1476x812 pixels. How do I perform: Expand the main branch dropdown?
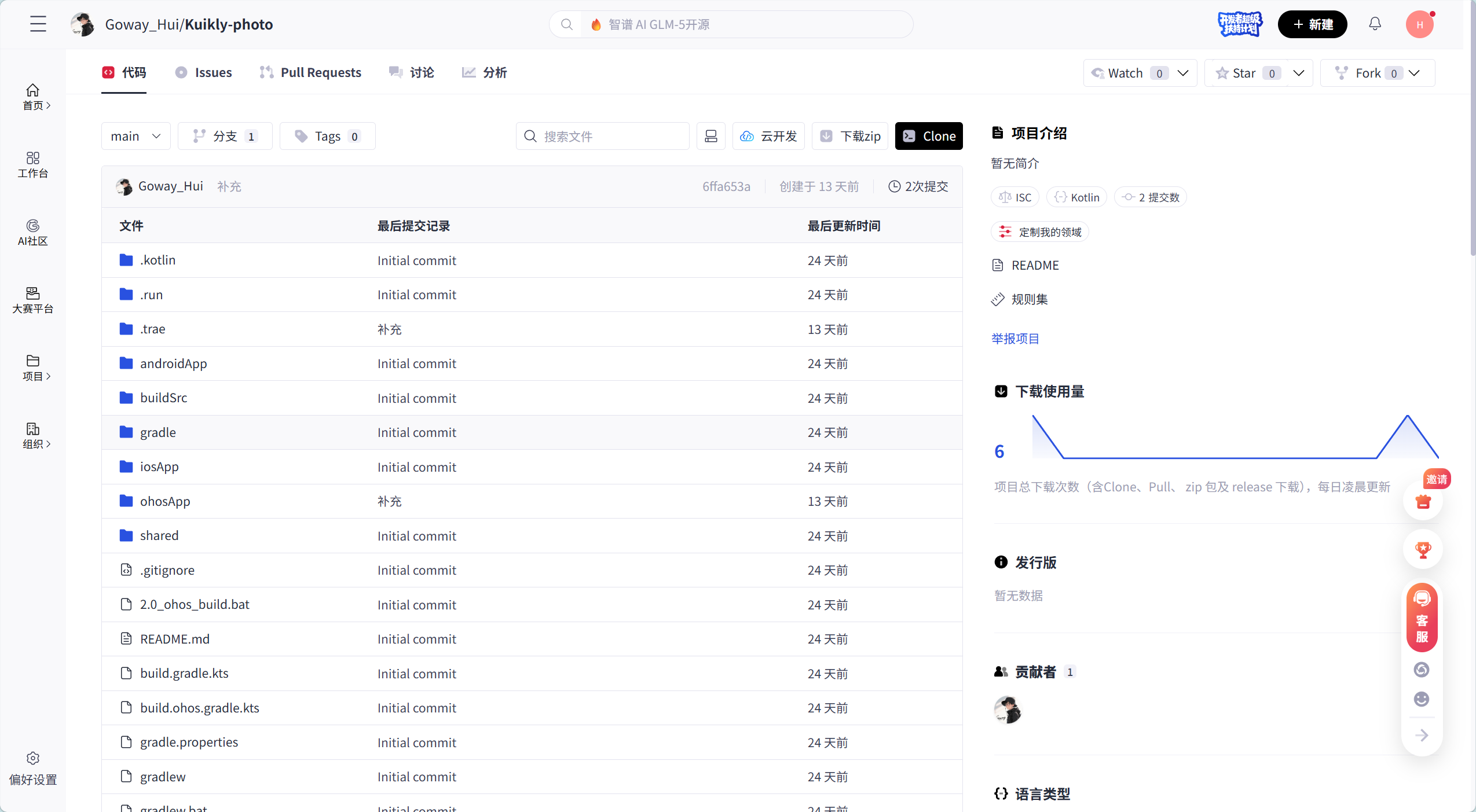[135, 136]
